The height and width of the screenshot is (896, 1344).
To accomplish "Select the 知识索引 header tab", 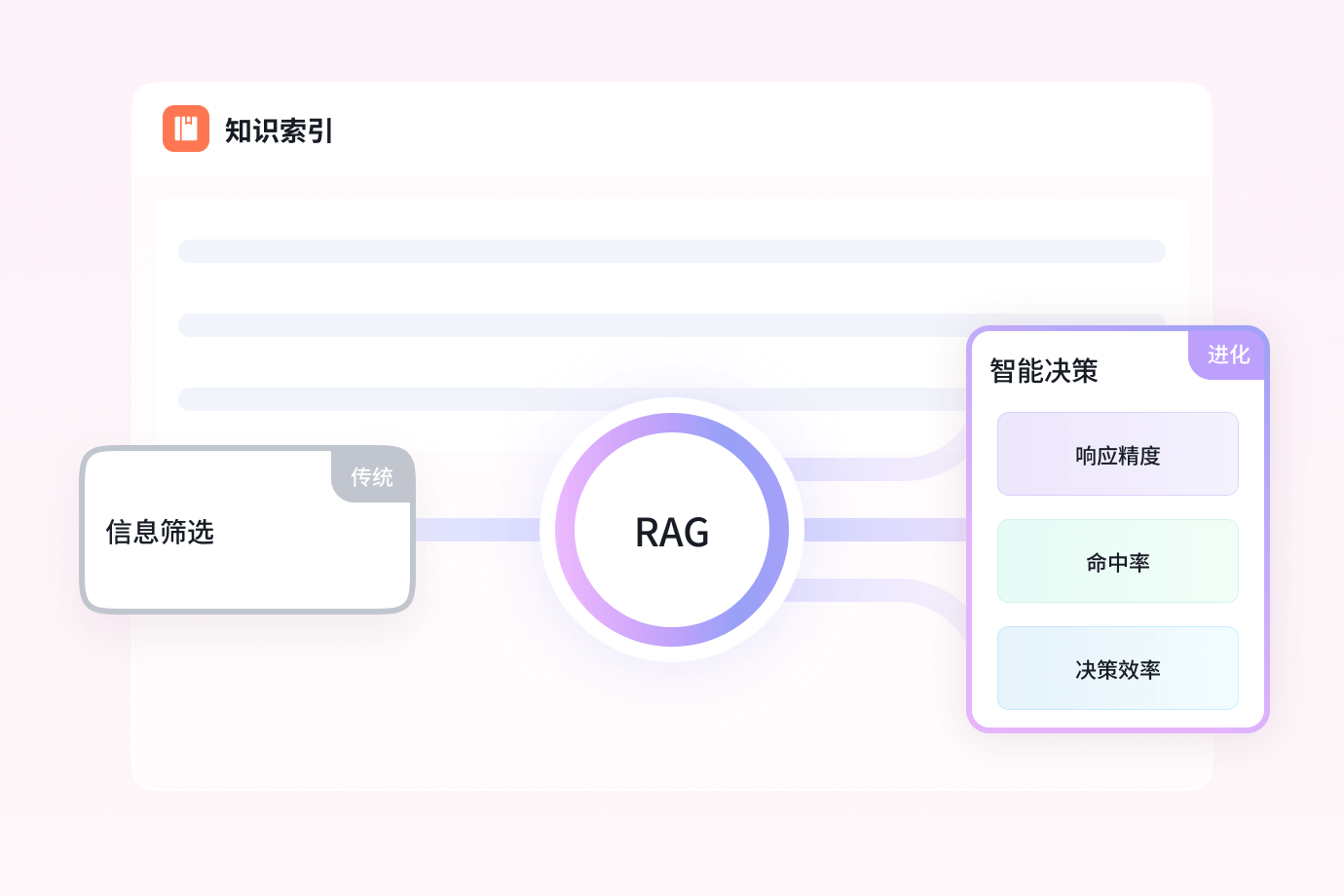I will click(279, 129).
